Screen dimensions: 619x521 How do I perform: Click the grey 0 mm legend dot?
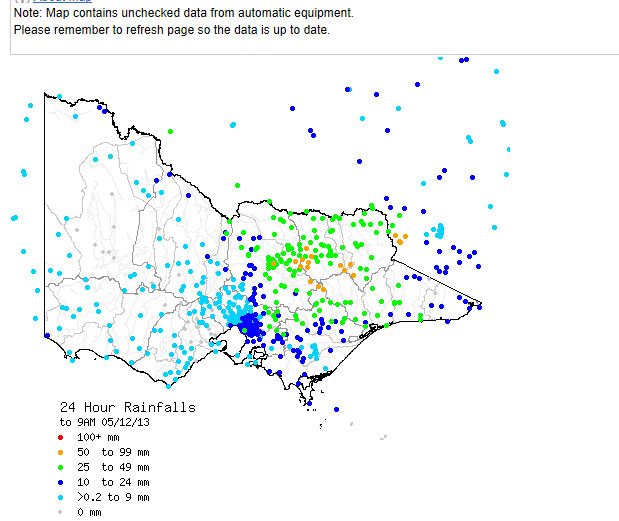click(x=60, y=512)
